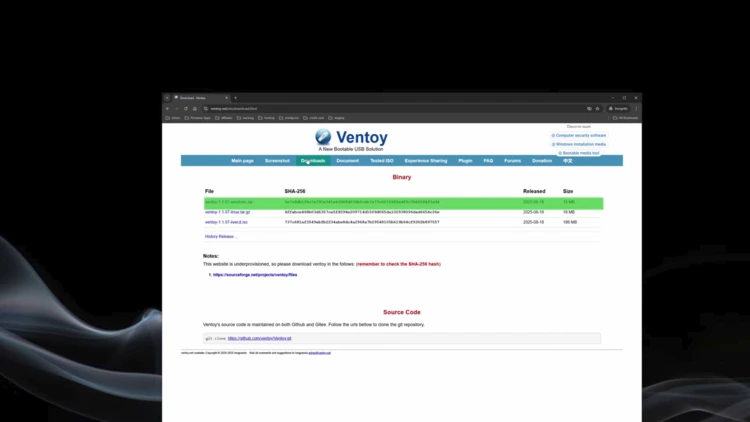Screen dimensions: 750x422
Task: Click "remember to check the SHA-256 hash" text
Action: (398, 264)
